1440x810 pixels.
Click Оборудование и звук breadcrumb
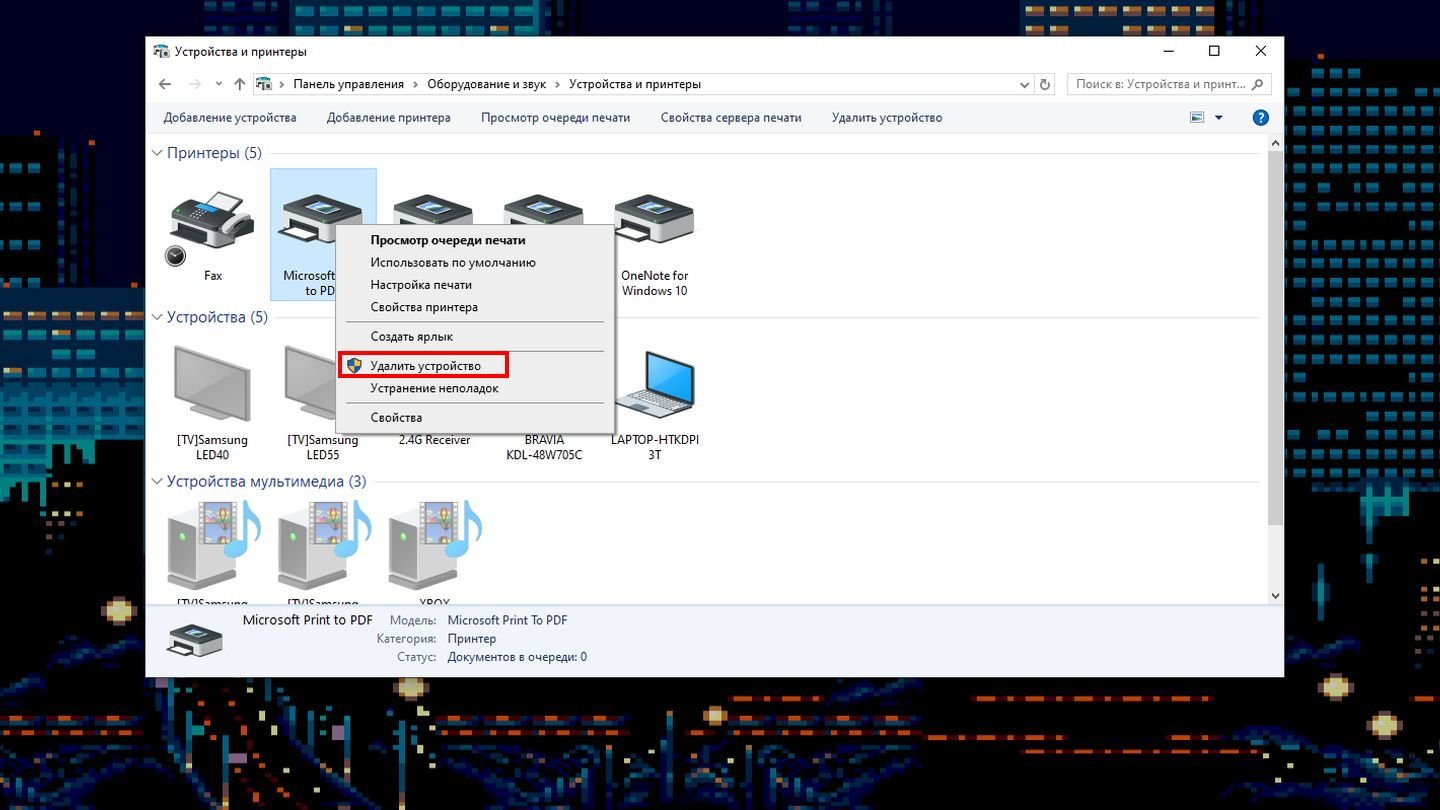click(x=487, y=85)
